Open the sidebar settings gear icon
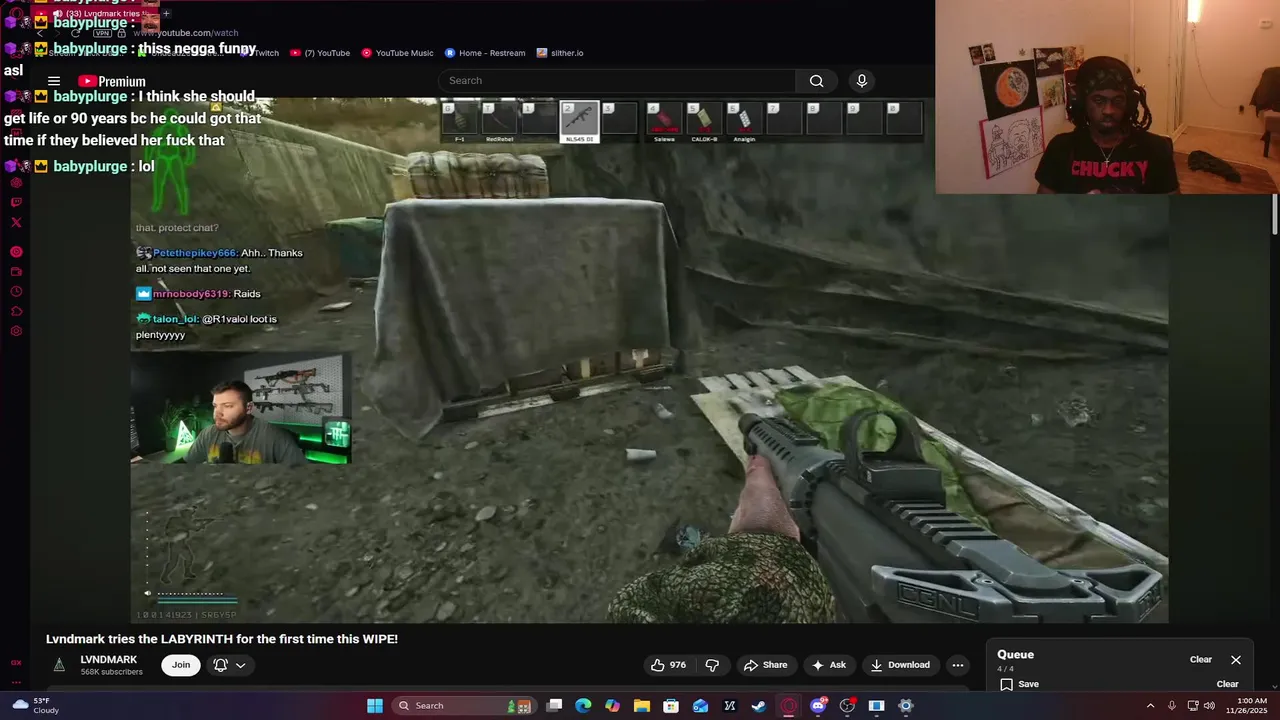The height and width of the screenshot is (720, 1280). click(x=16, y=331)
